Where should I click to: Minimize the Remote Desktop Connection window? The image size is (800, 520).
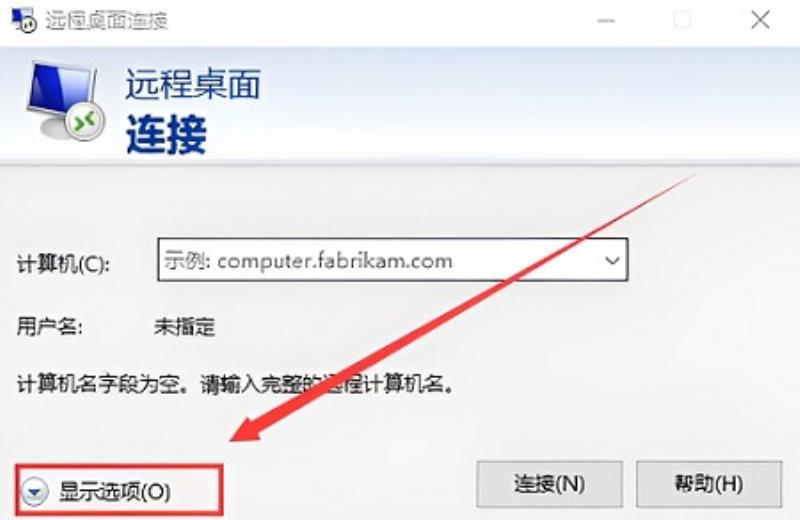(x=606, y=20)
